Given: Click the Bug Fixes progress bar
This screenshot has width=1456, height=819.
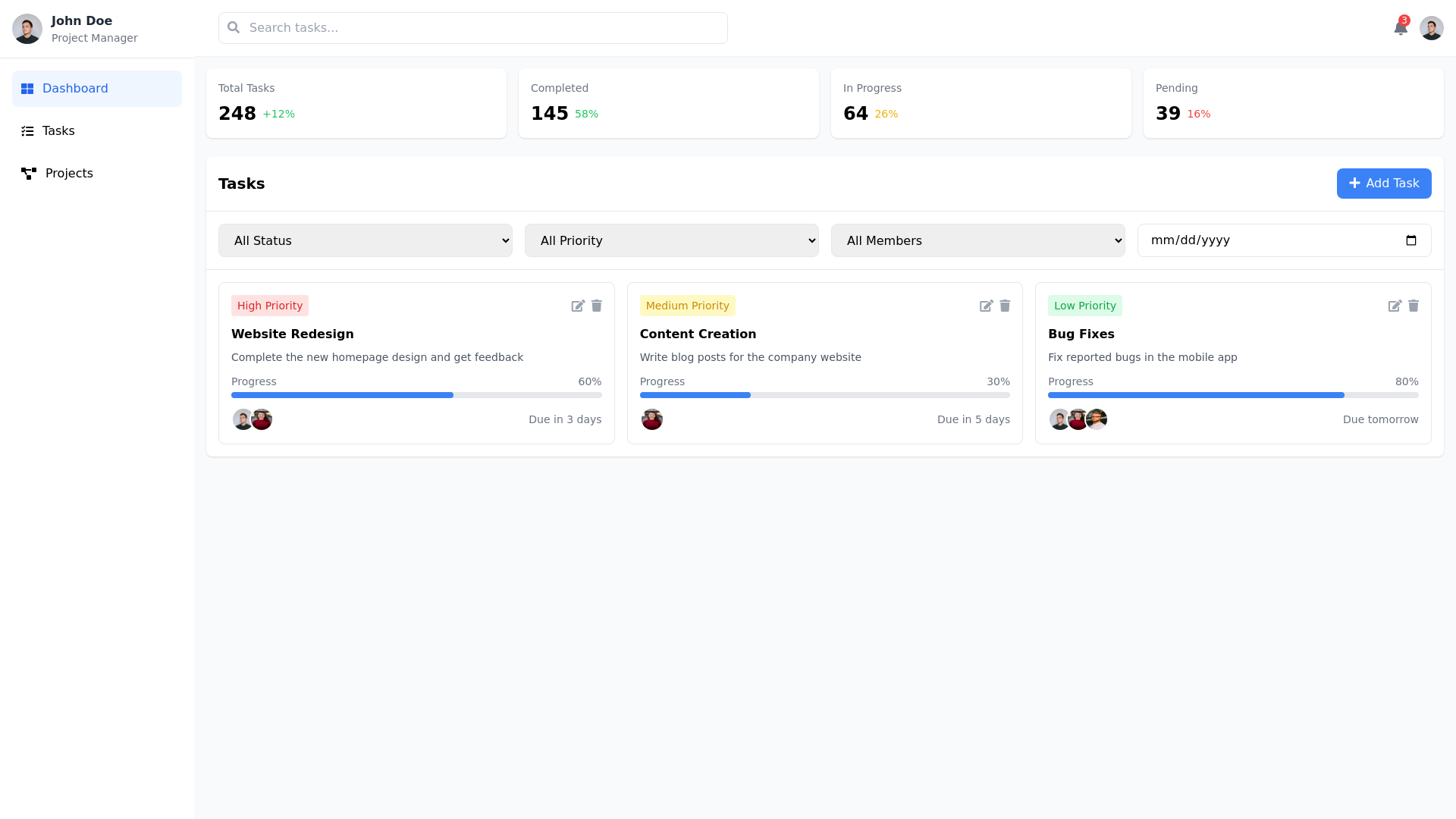Looking at the screenshot, I should pyautogui.click(x=1233, y=395).
